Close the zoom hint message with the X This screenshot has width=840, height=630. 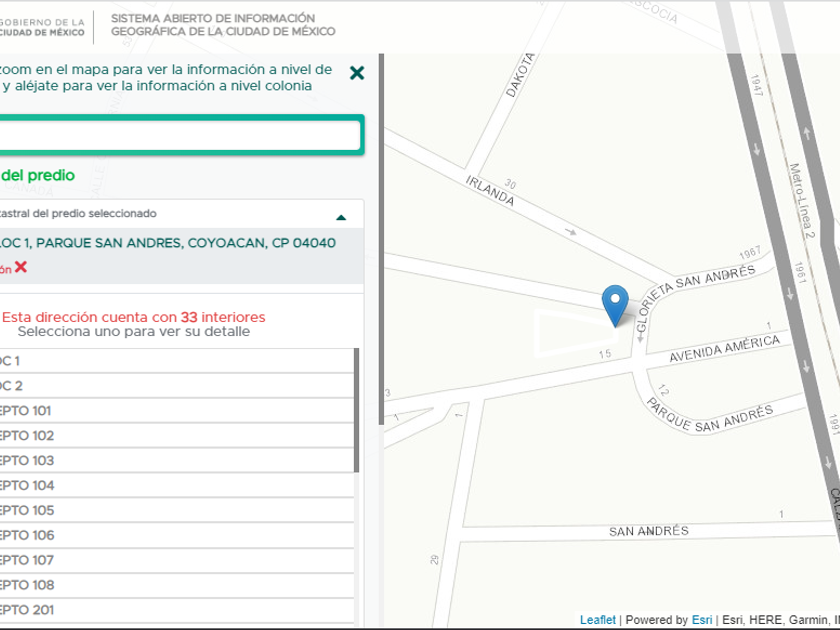[357, 73]
